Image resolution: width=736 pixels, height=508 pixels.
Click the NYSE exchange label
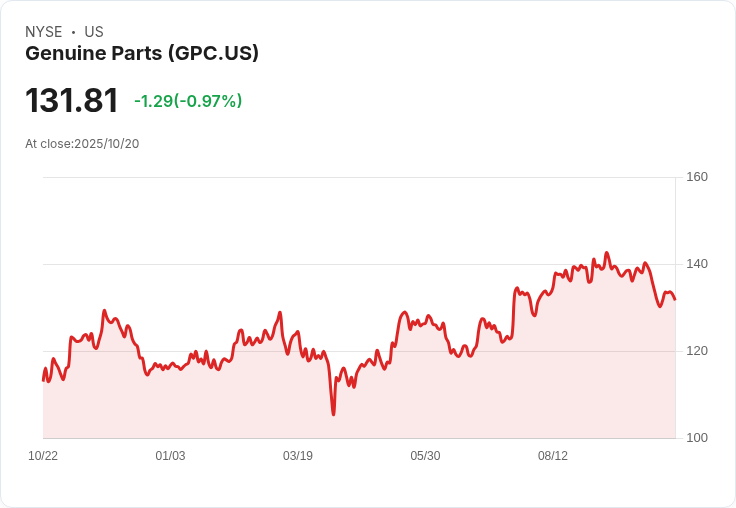44,32
